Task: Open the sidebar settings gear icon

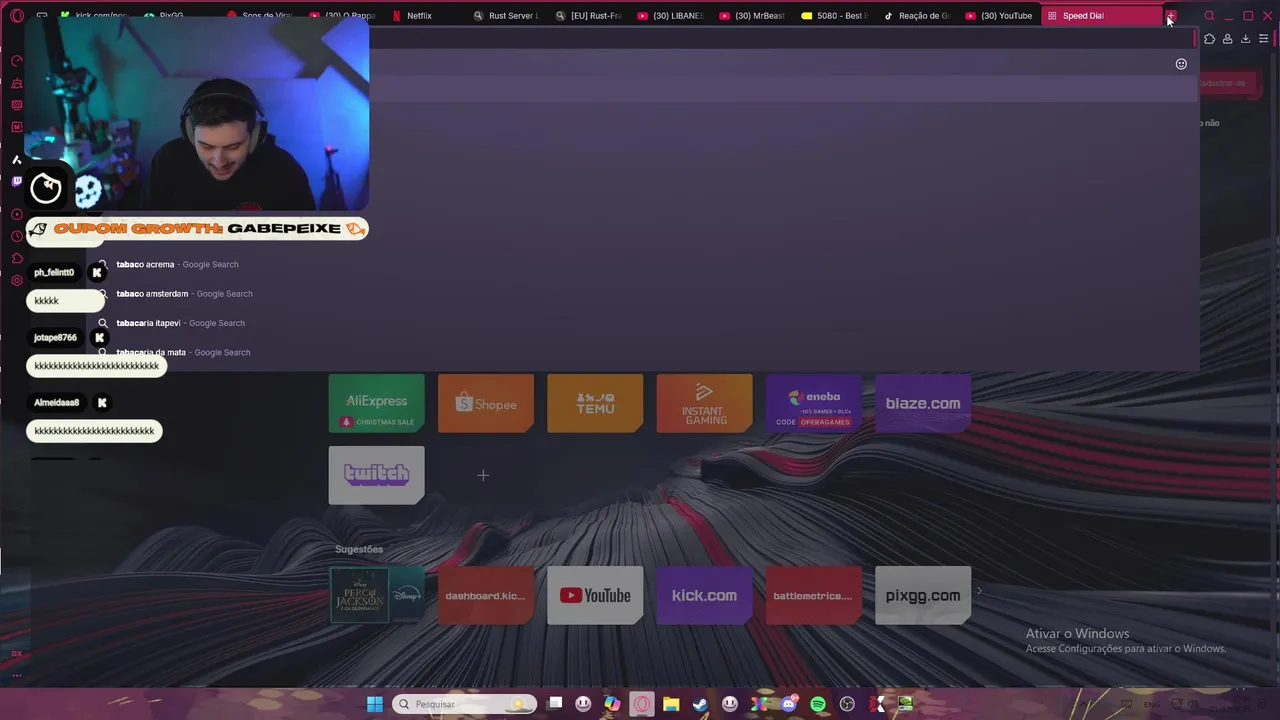Action: 16,281
